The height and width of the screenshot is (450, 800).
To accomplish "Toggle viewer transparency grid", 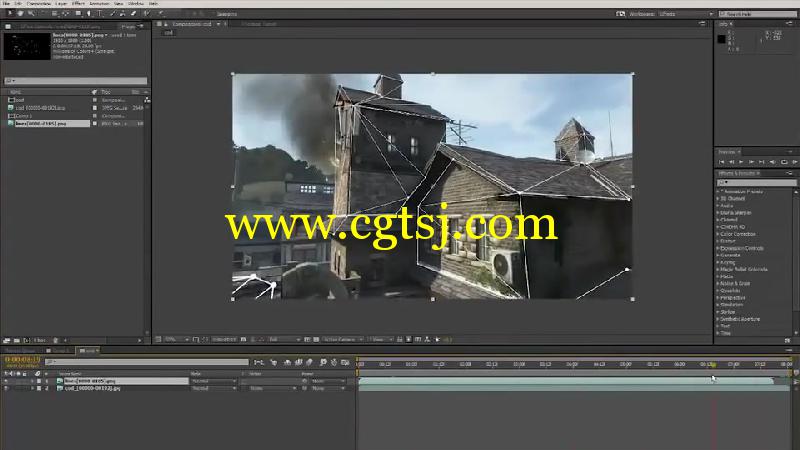I will point(316,339).
